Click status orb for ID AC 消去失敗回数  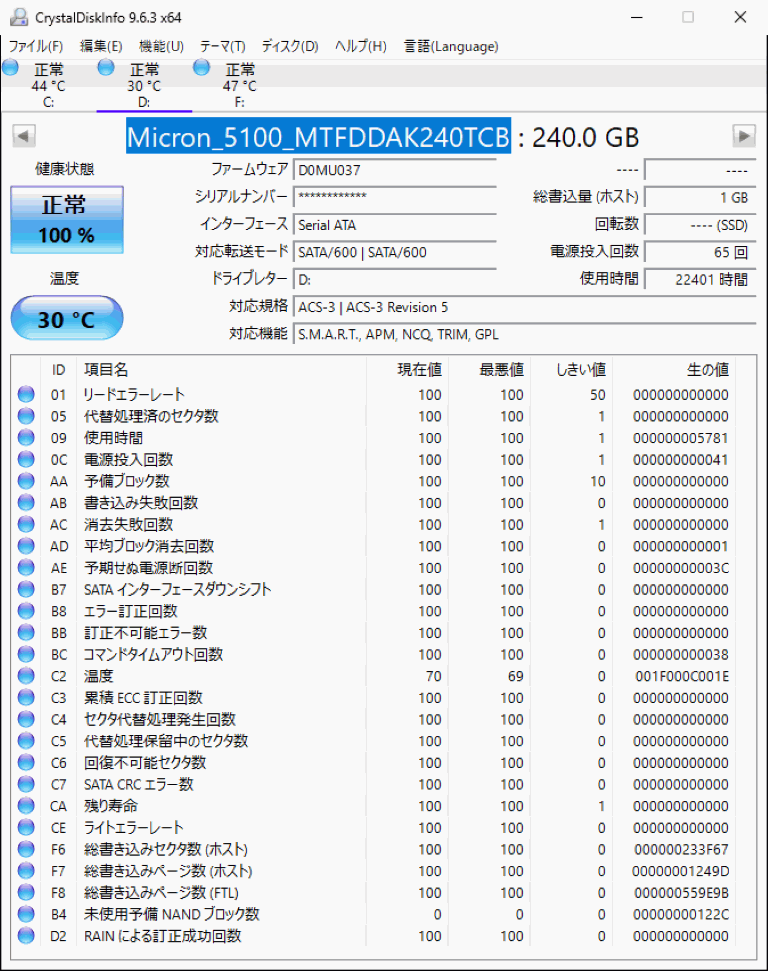click(x=26, y=524)
